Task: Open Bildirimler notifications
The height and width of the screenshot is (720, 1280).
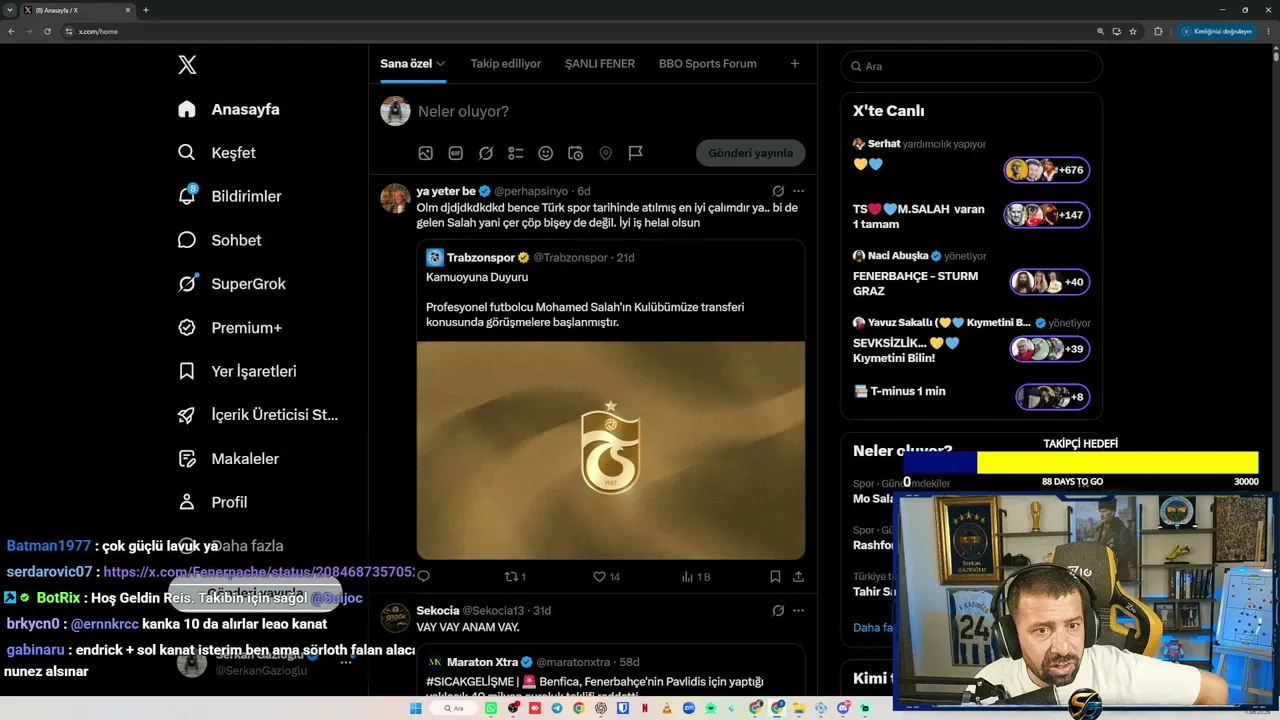Action: coord(229,196)
